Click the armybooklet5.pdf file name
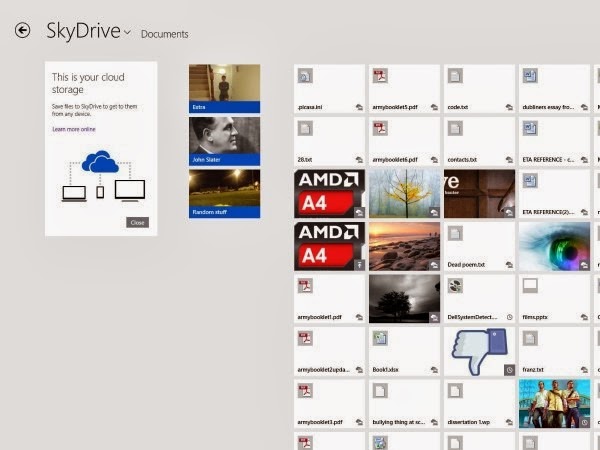 click(395, 107)
